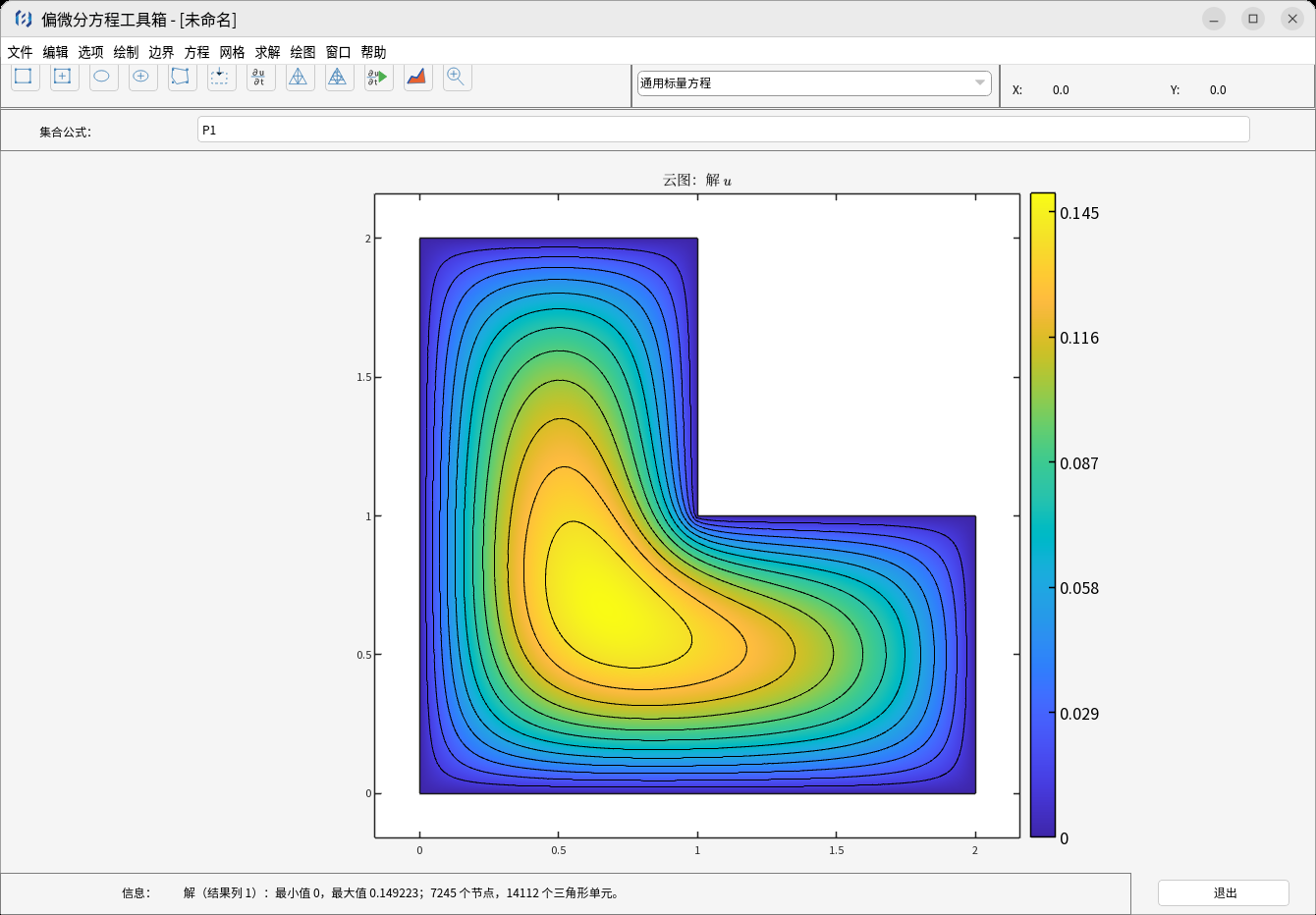Click the 集合公式 input field containing P1

pyautogui.click(x=723, y=130)
